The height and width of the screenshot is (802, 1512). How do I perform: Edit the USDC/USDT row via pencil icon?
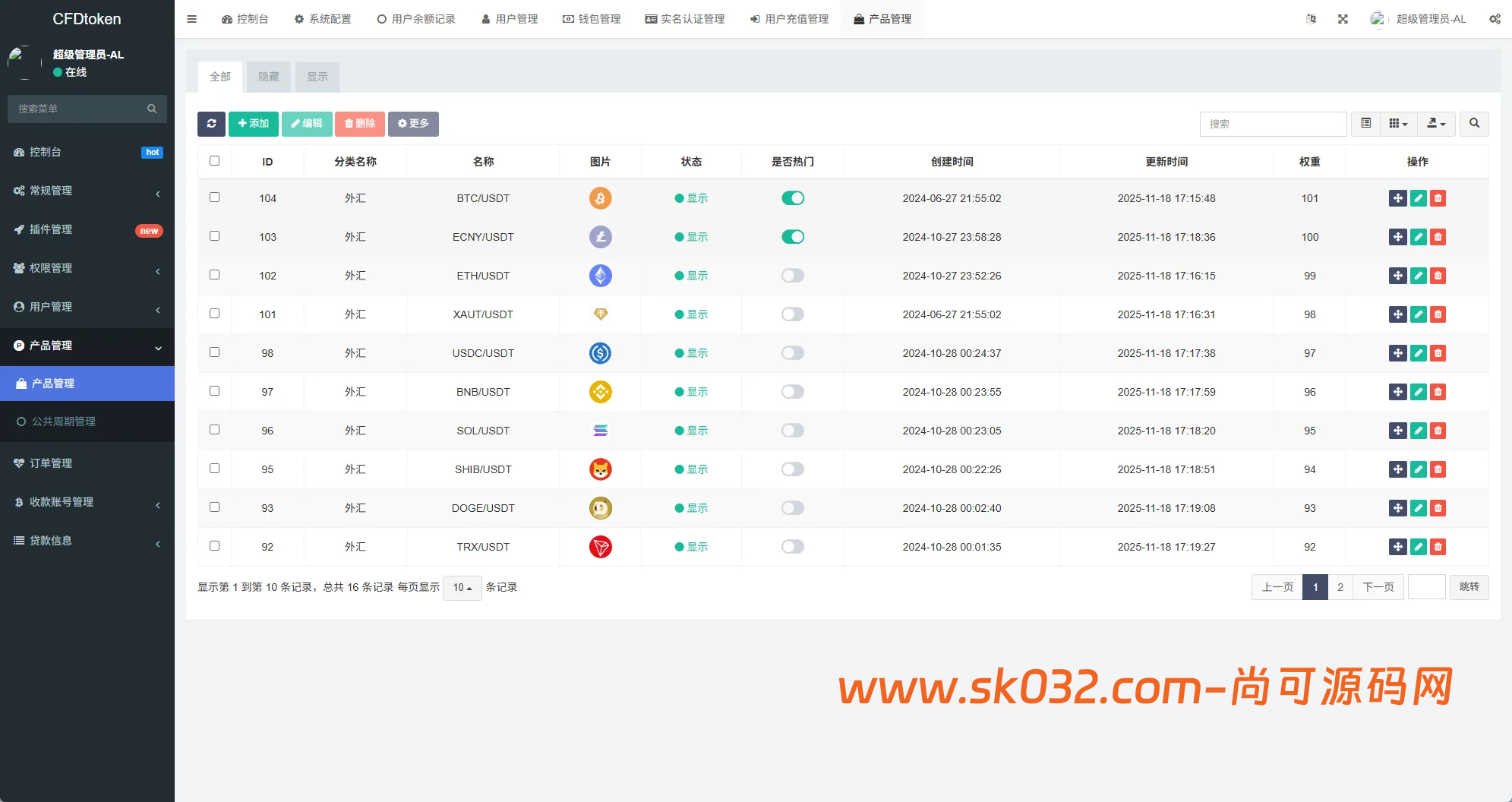1418,353
